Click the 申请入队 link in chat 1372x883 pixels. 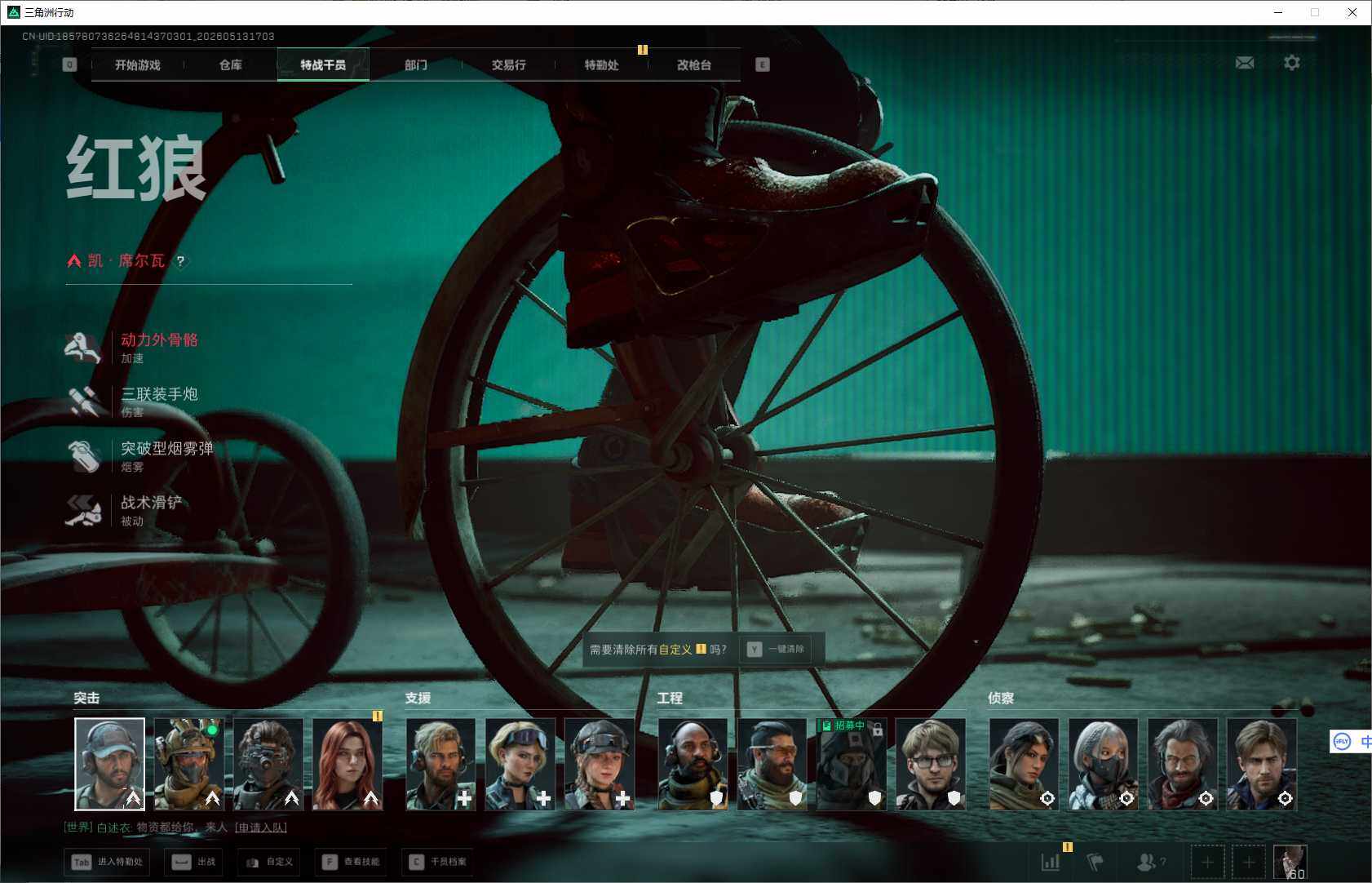261,828
